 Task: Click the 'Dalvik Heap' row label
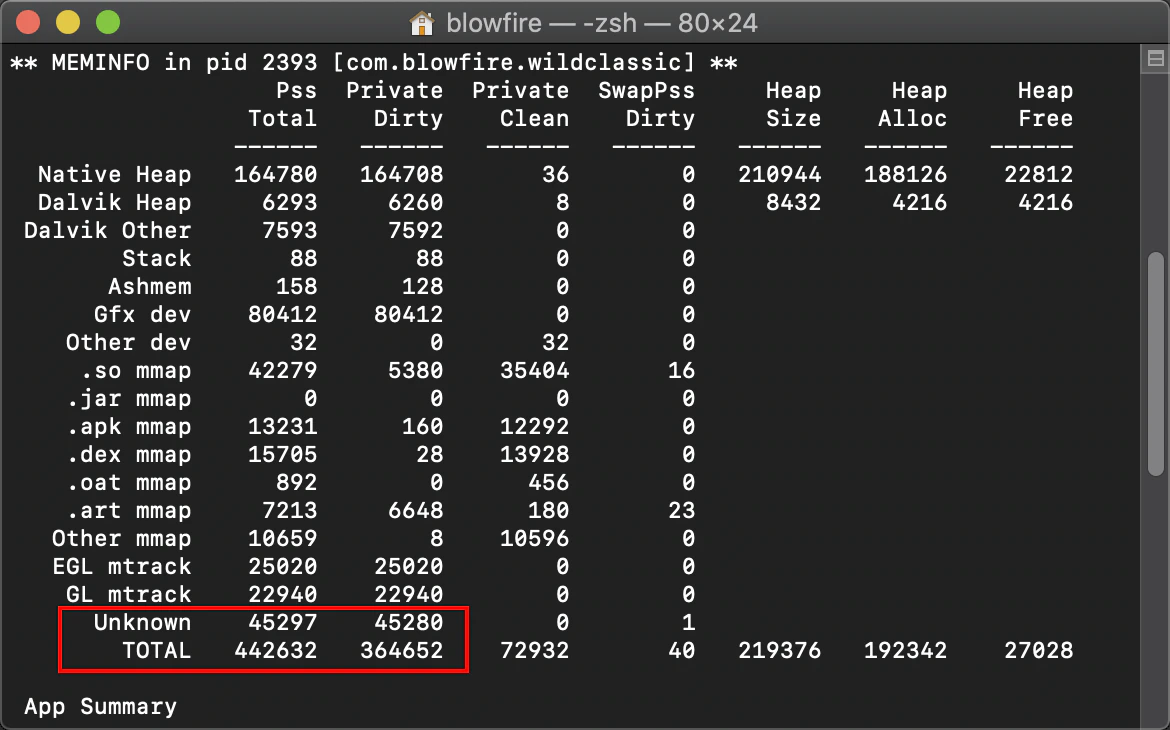114,202
